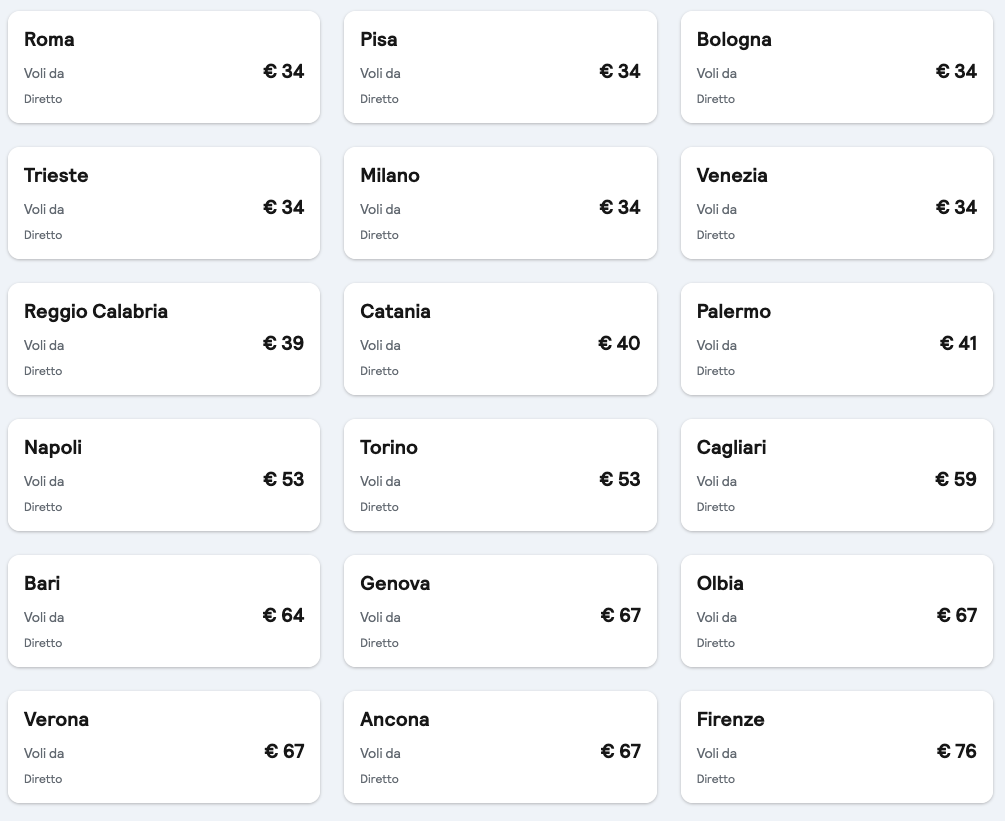Open the Roma flight card
1005x821 pixels.
pos(164,67)
